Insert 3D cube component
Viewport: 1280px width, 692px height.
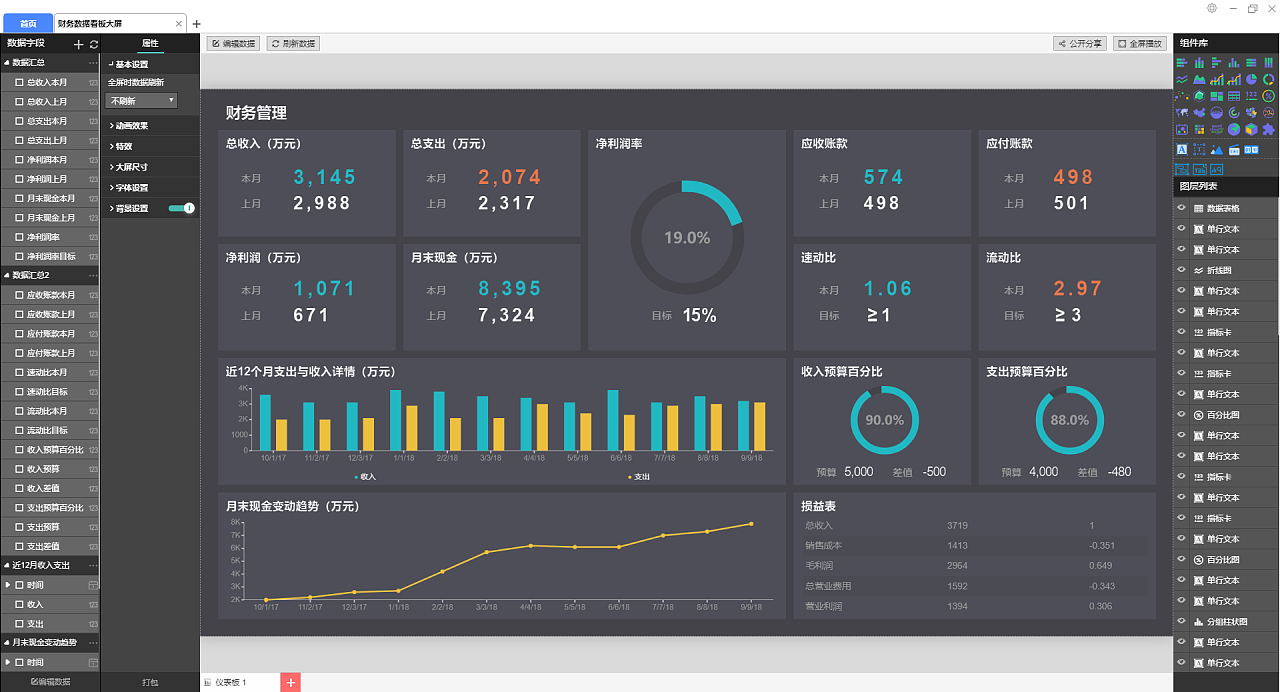(x=1251, y=129)
